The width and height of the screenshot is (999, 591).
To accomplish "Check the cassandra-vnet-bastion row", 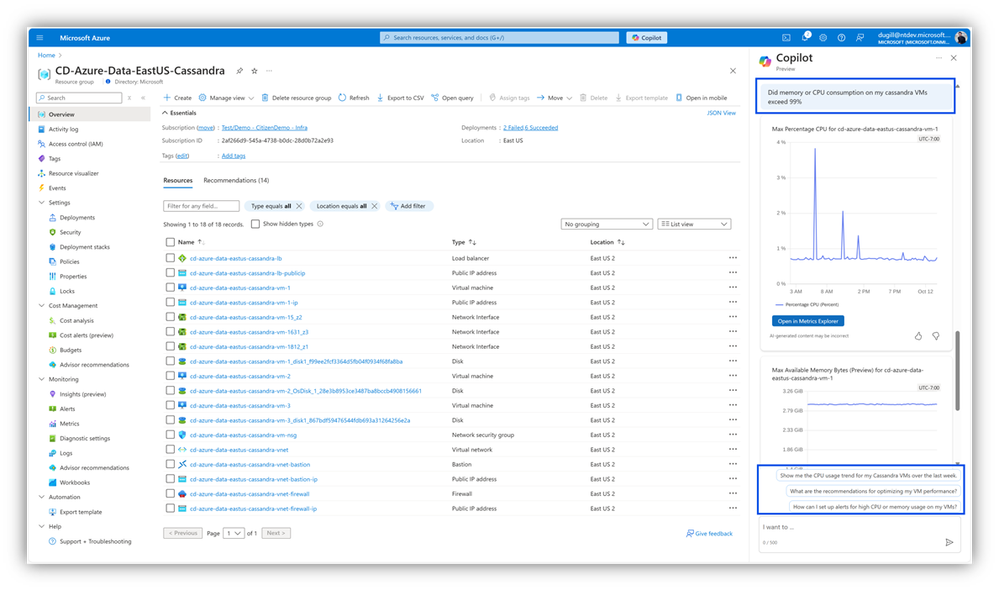I will coord(170,464).
